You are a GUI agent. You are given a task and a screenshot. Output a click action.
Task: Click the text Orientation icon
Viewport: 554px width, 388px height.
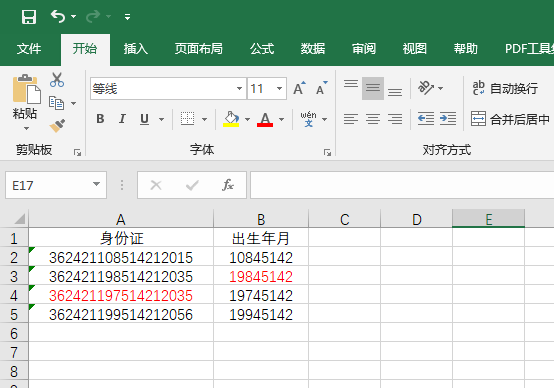click(x=426, y=88)
